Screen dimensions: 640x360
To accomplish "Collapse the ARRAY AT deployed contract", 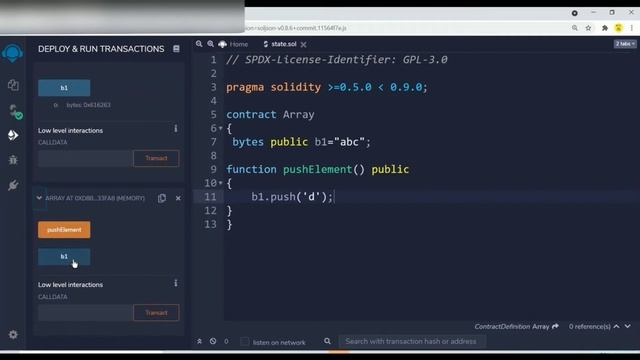I will tap(39, 198).
